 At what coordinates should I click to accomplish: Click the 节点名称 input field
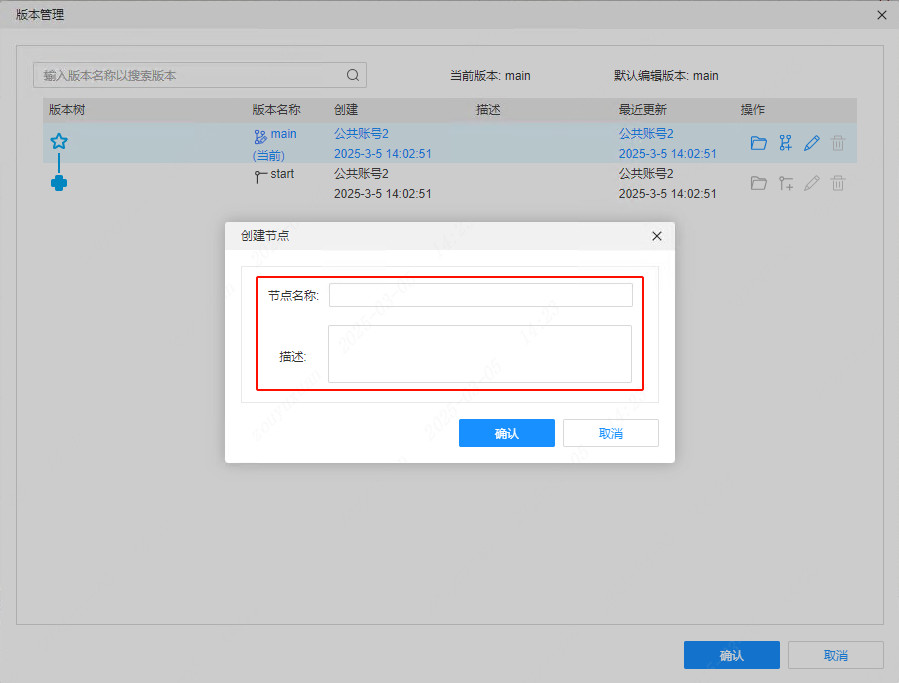point(481,294)
